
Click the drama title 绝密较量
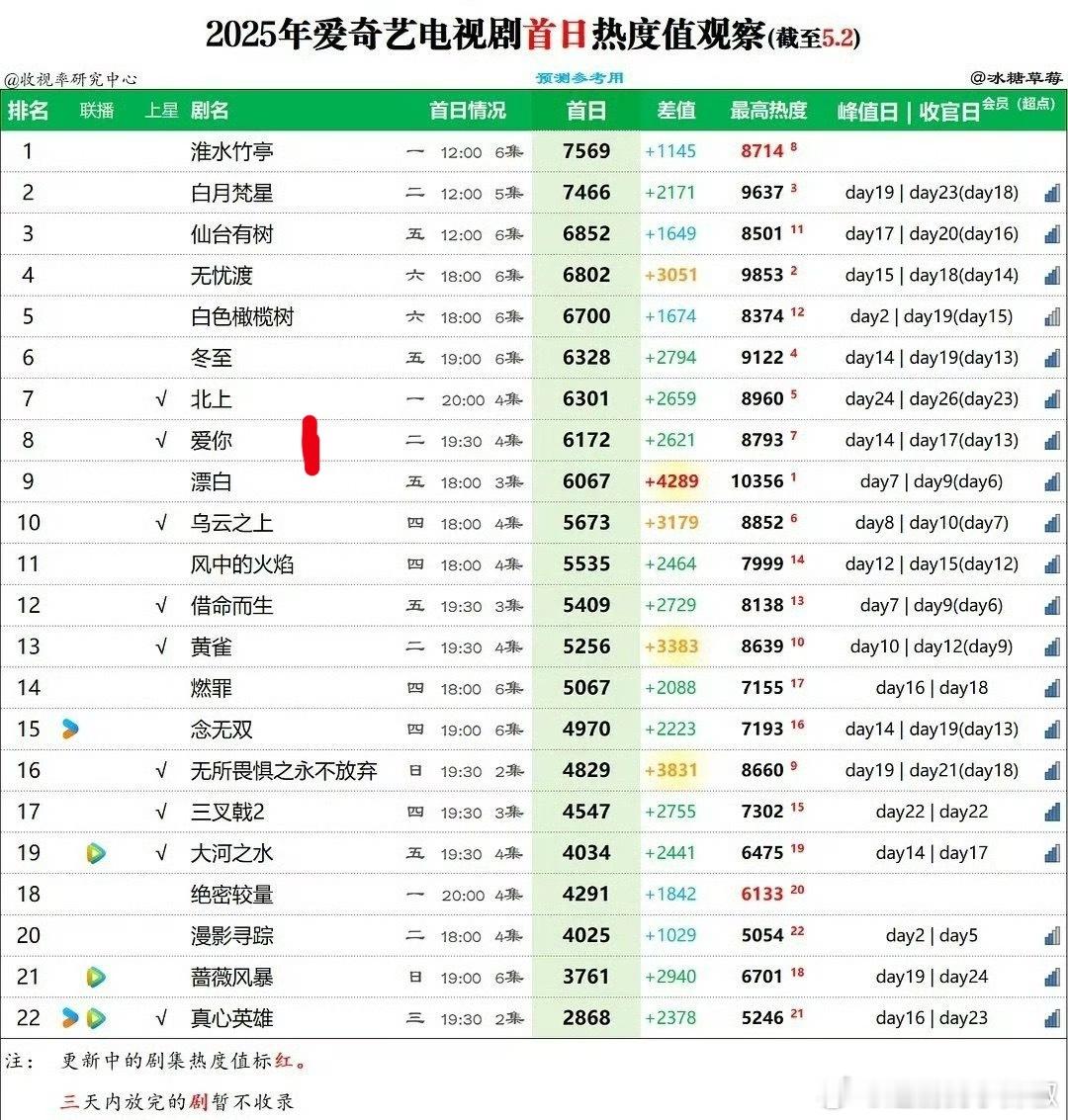(231, 895)
